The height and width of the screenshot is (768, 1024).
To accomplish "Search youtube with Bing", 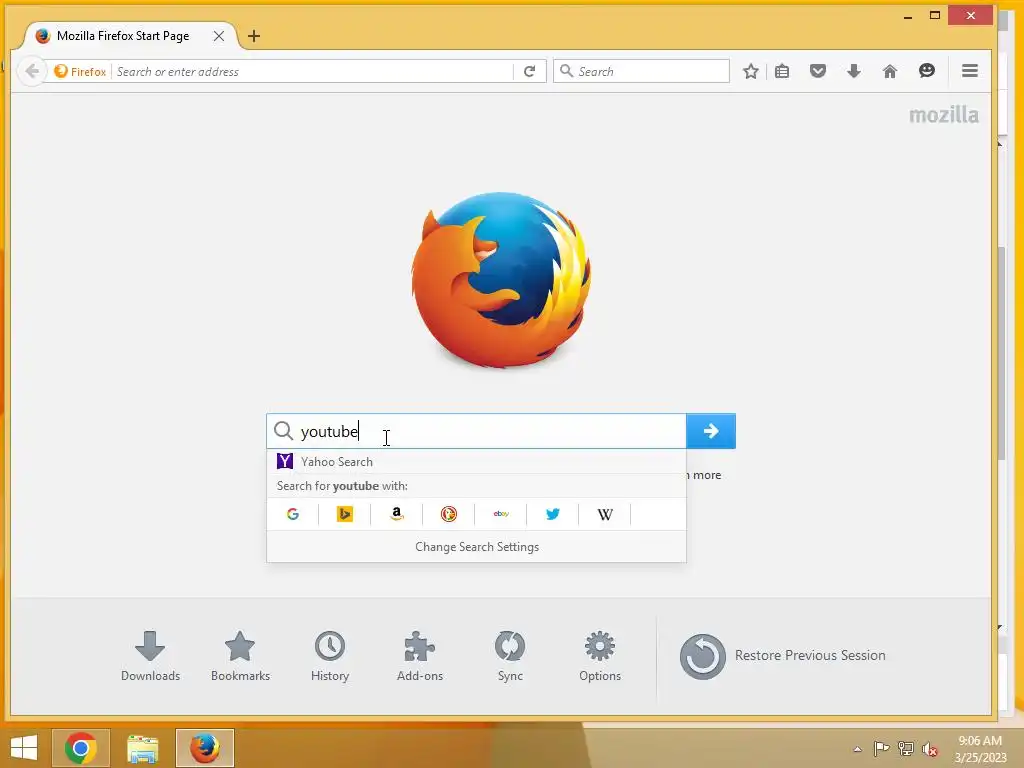I will 345,514.
